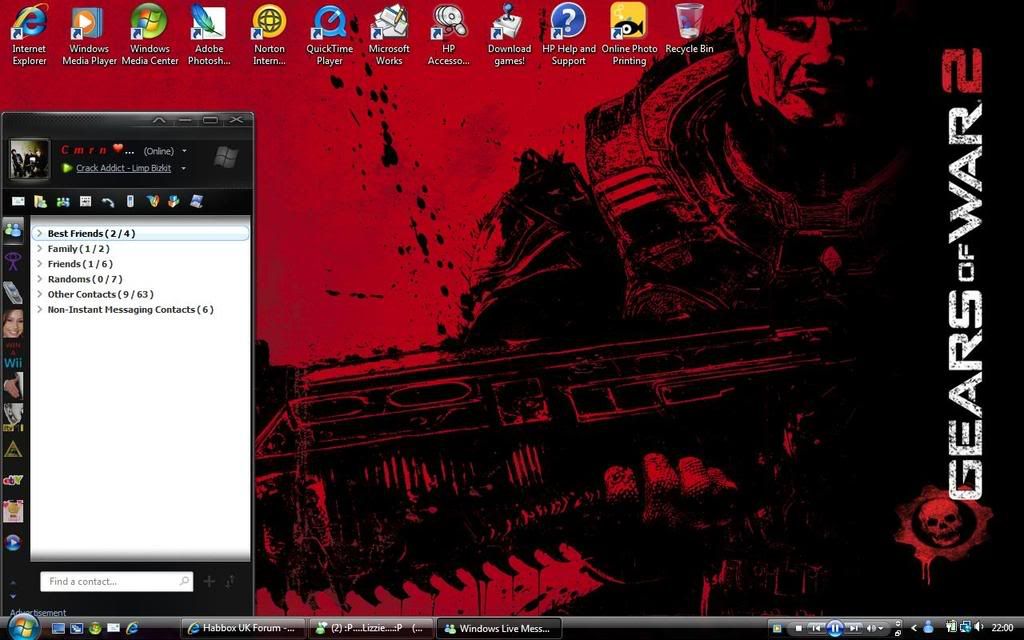Open the Online status dropdown arrow

tap(184, 151)
